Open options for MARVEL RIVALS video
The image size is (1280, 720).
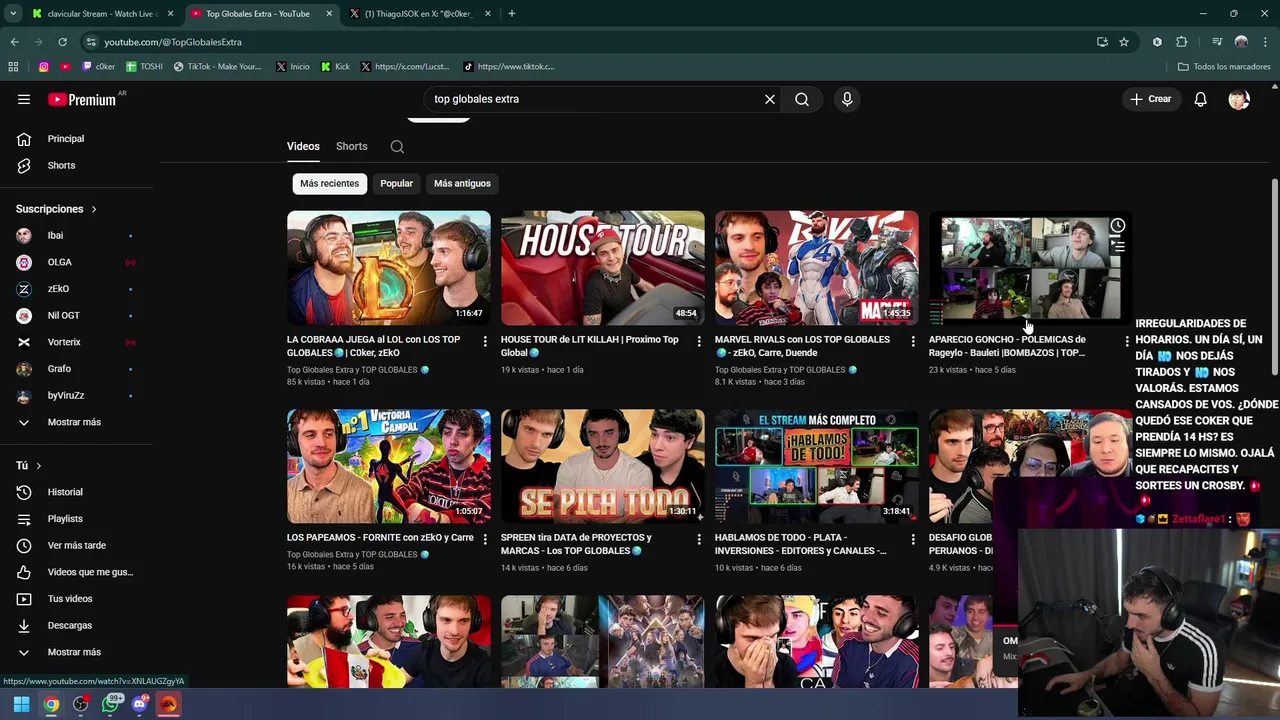[x=913, y=342]
